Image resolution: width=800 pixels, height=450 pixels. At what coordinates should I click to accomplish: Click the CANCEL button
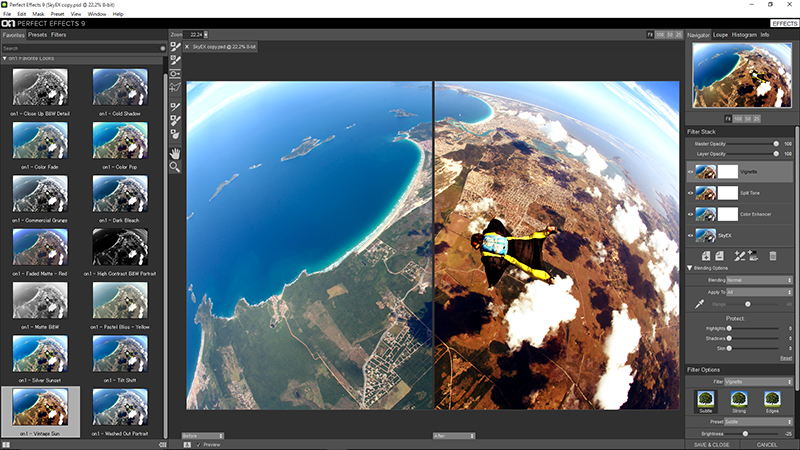coord(767,445)
